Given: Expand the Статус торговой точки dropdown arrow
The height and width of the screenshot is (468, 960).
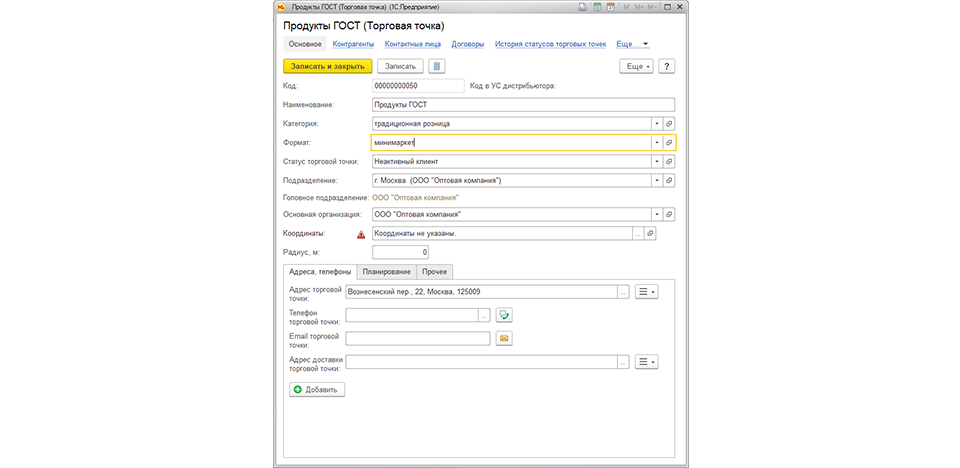Looking at the screenshot, I should [657, 162].
